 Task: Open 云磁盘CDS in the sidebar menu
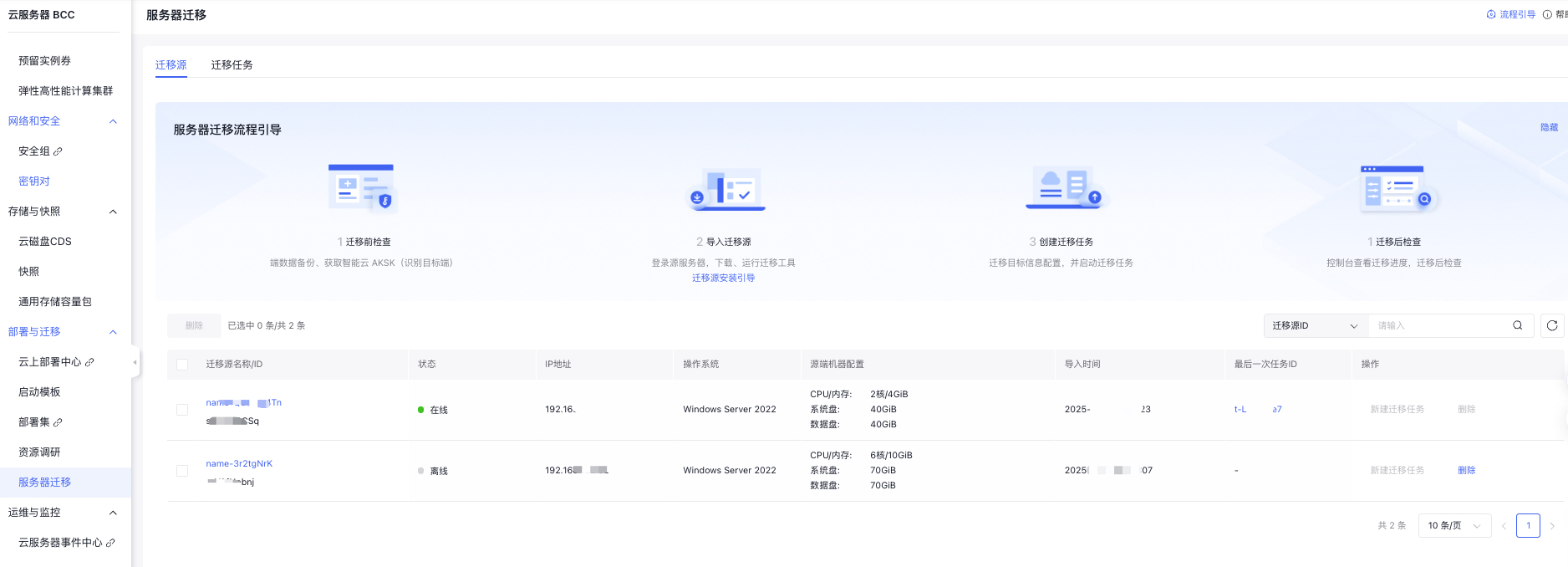[x=45, y=241]
